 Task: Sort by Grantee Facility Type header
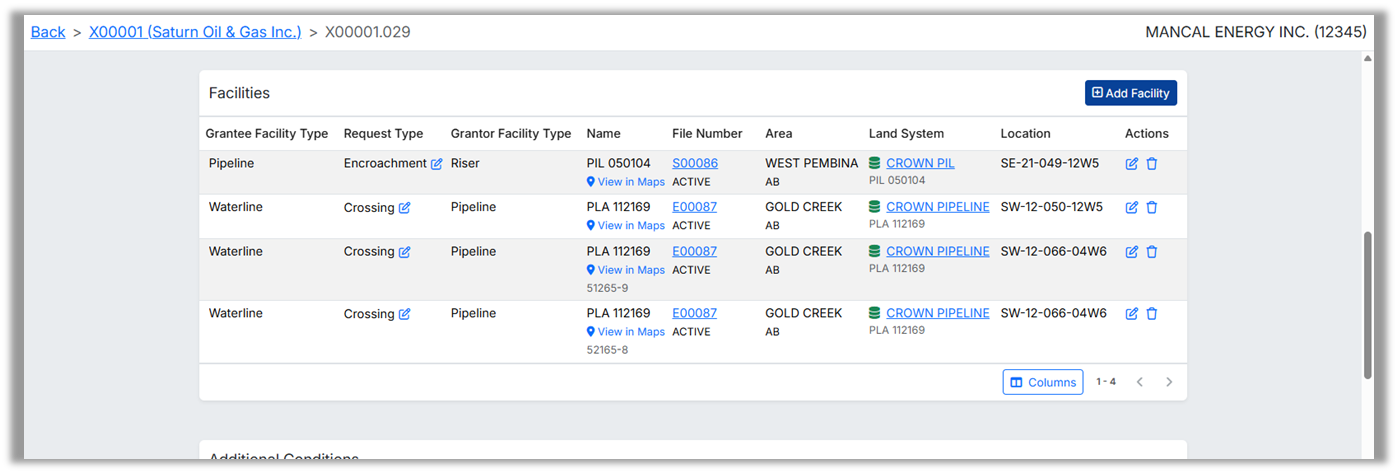coord(267,133)
